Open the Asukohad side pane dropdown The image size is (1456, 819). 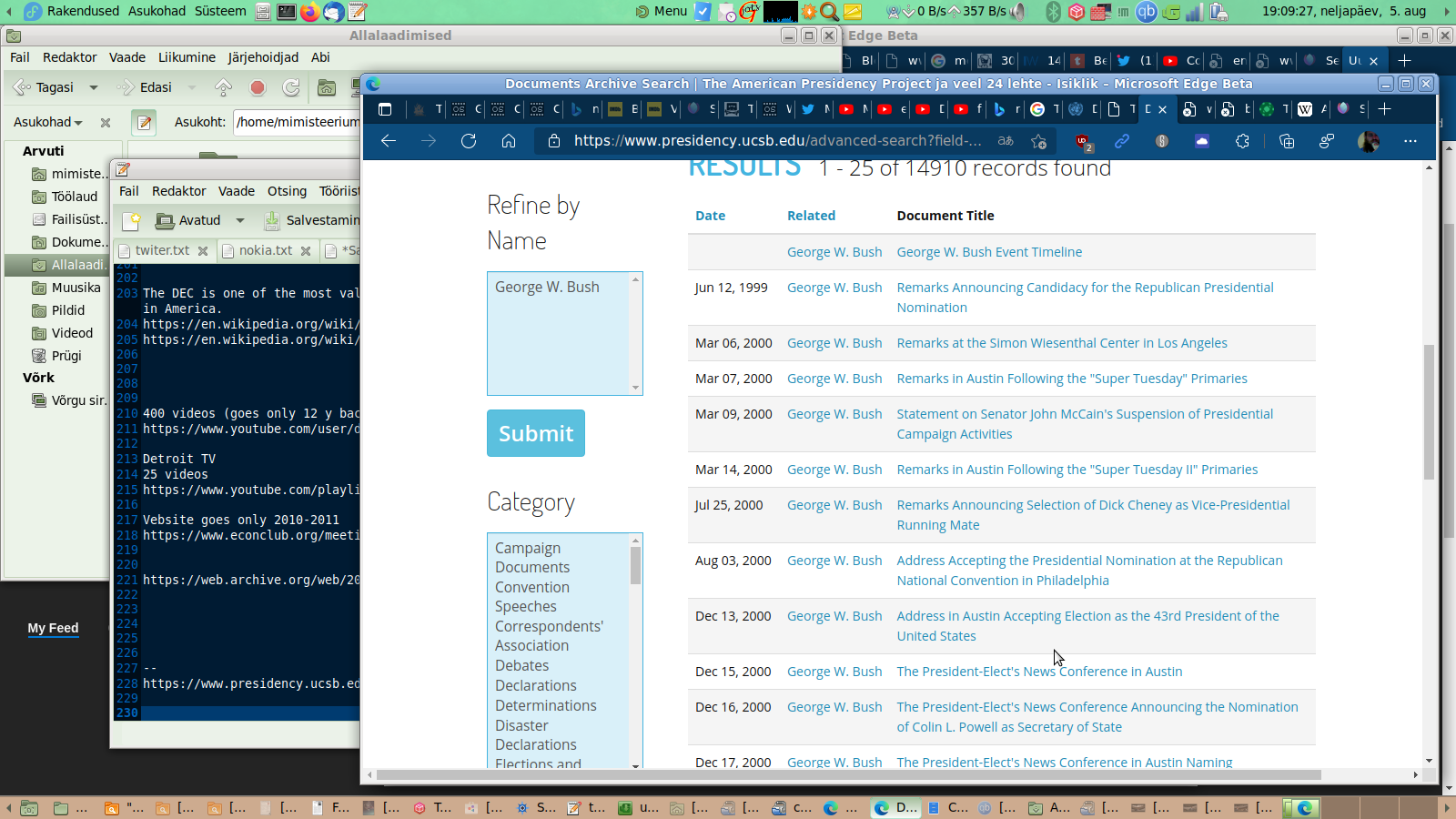(48, 122)
